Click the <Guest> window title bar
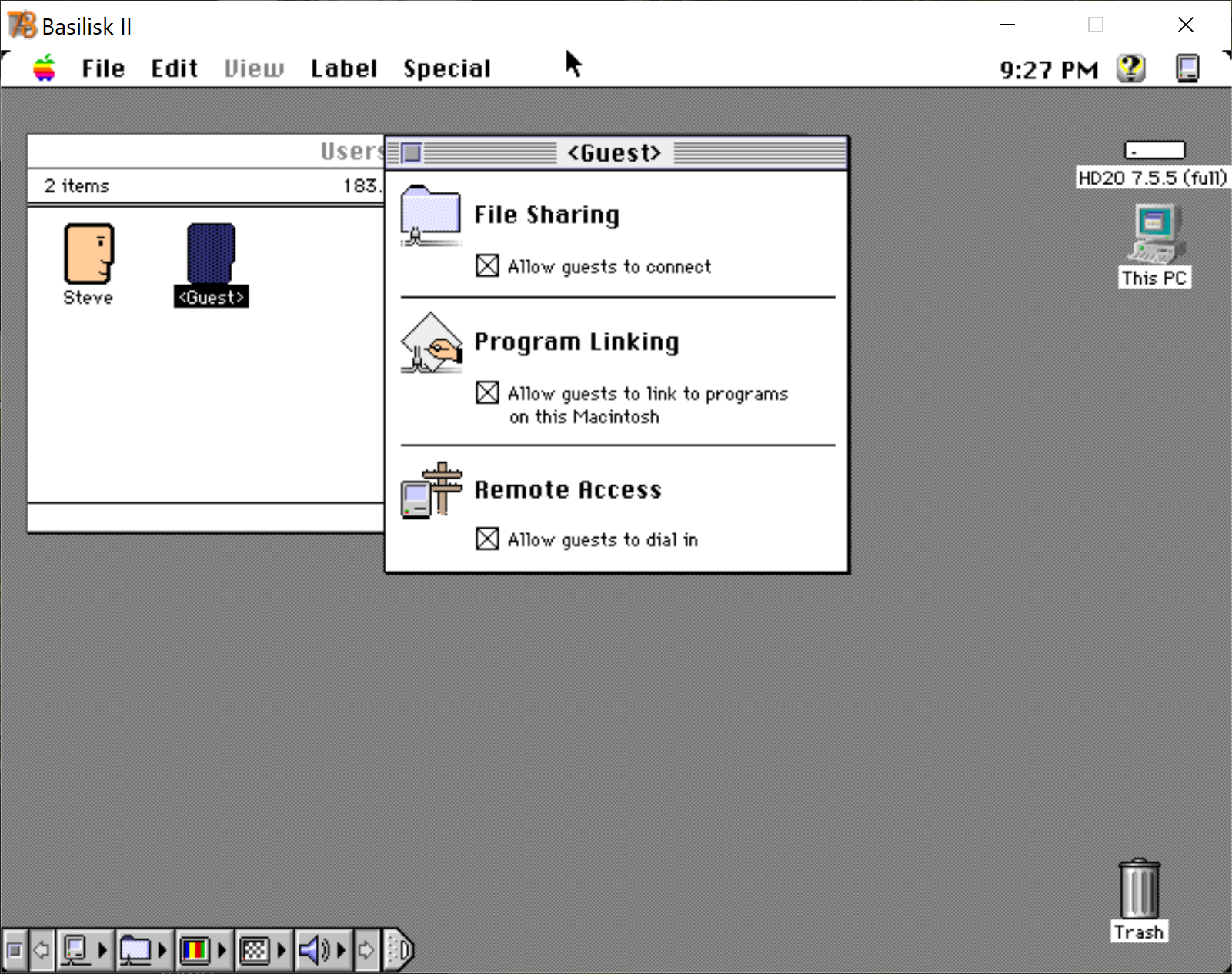 [616, 153]
